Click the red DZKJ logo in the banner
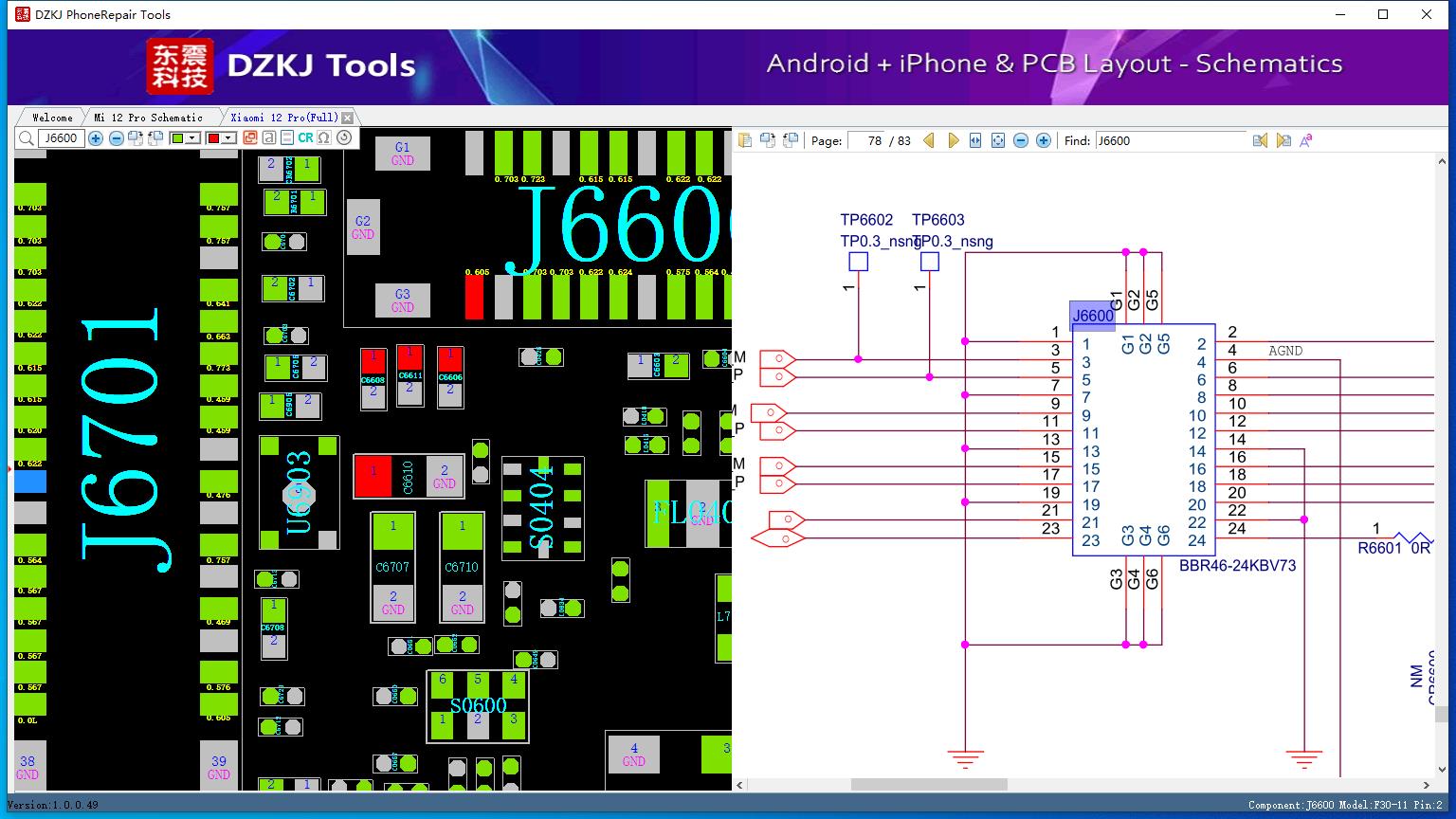 [179, 66]
